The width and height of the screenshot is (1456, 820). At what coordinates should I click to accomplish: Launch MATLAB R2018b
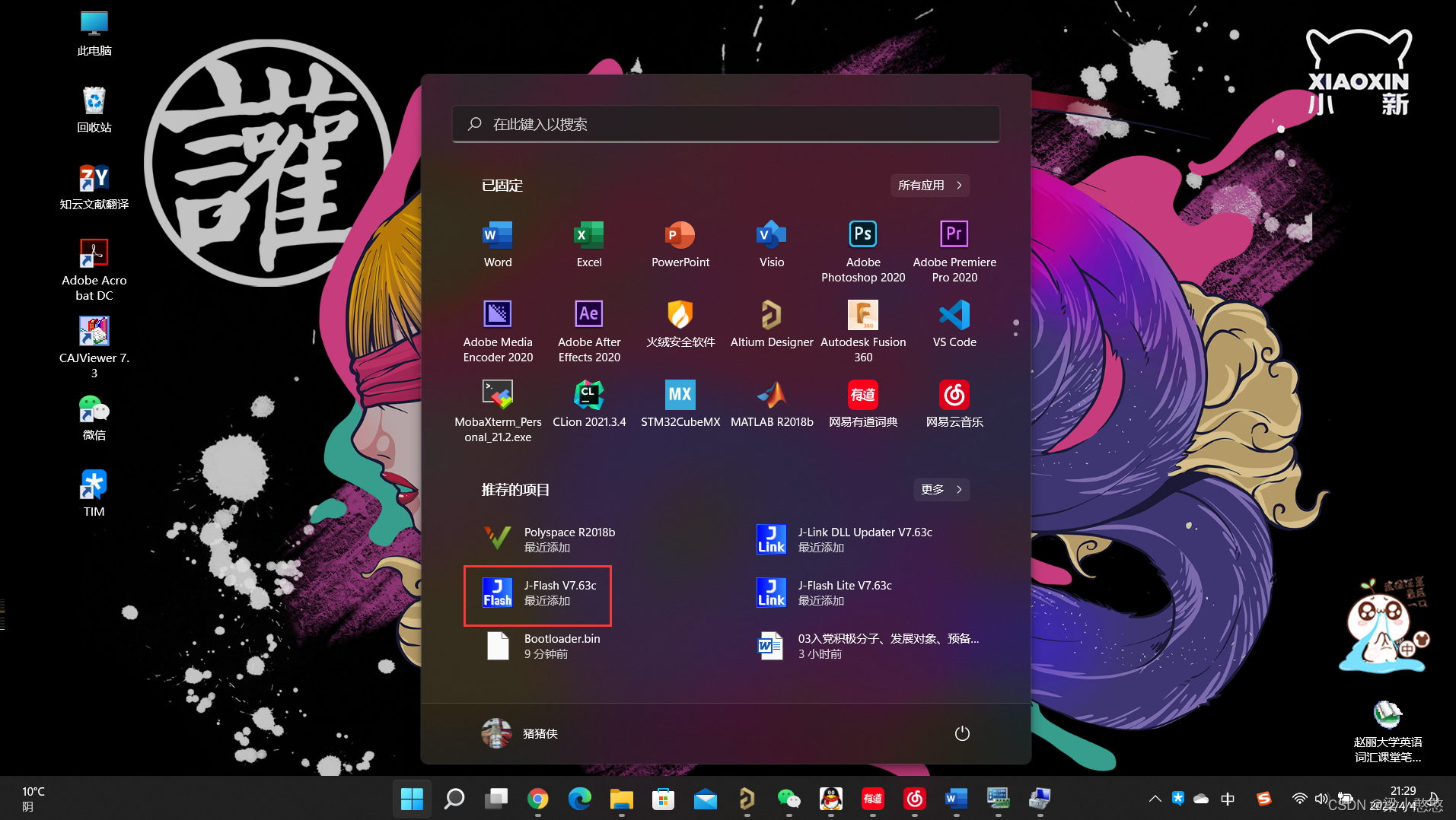click(772, 404)
